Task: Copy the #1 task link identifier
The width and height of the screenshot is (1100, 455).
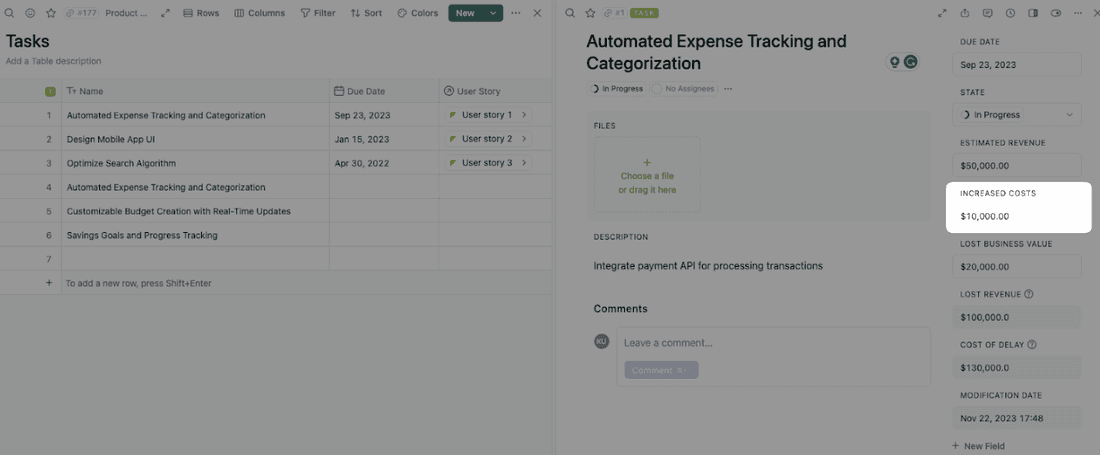Action: pyautogui.click(x=615, y=13)
